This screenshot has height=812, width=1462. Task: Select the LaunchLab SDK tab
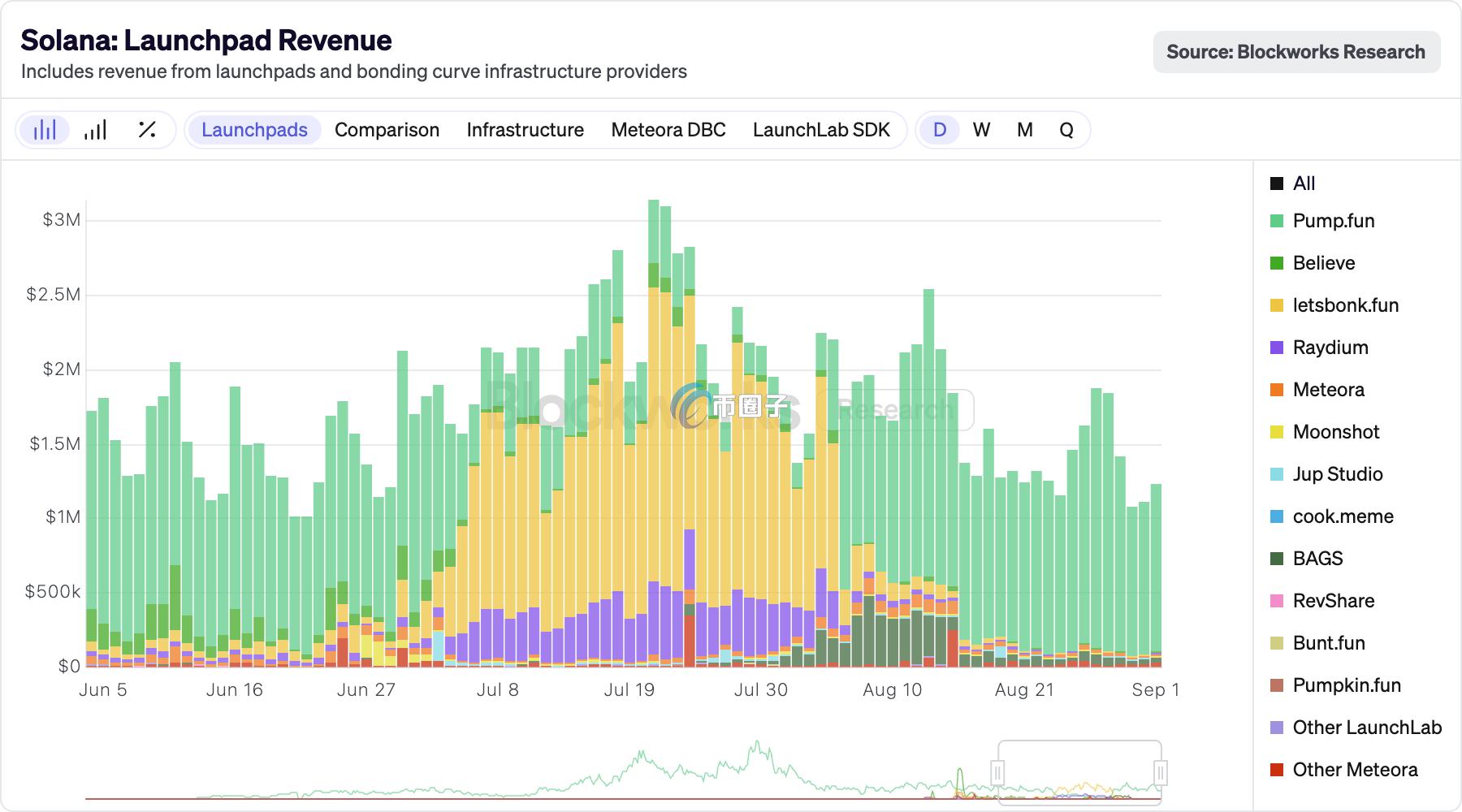click(x=821, y=130)
